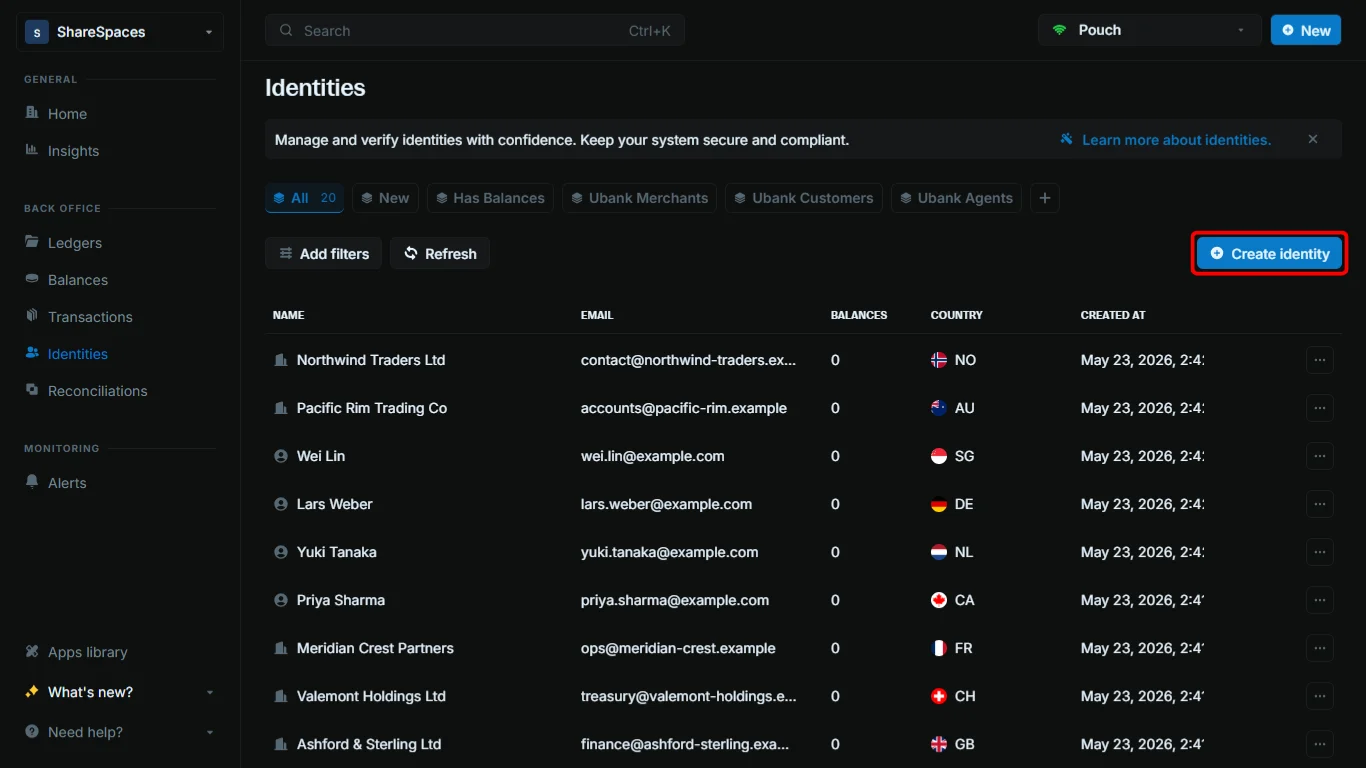
Task: Select Identities in the sidebar
Action: click(77, 354)
